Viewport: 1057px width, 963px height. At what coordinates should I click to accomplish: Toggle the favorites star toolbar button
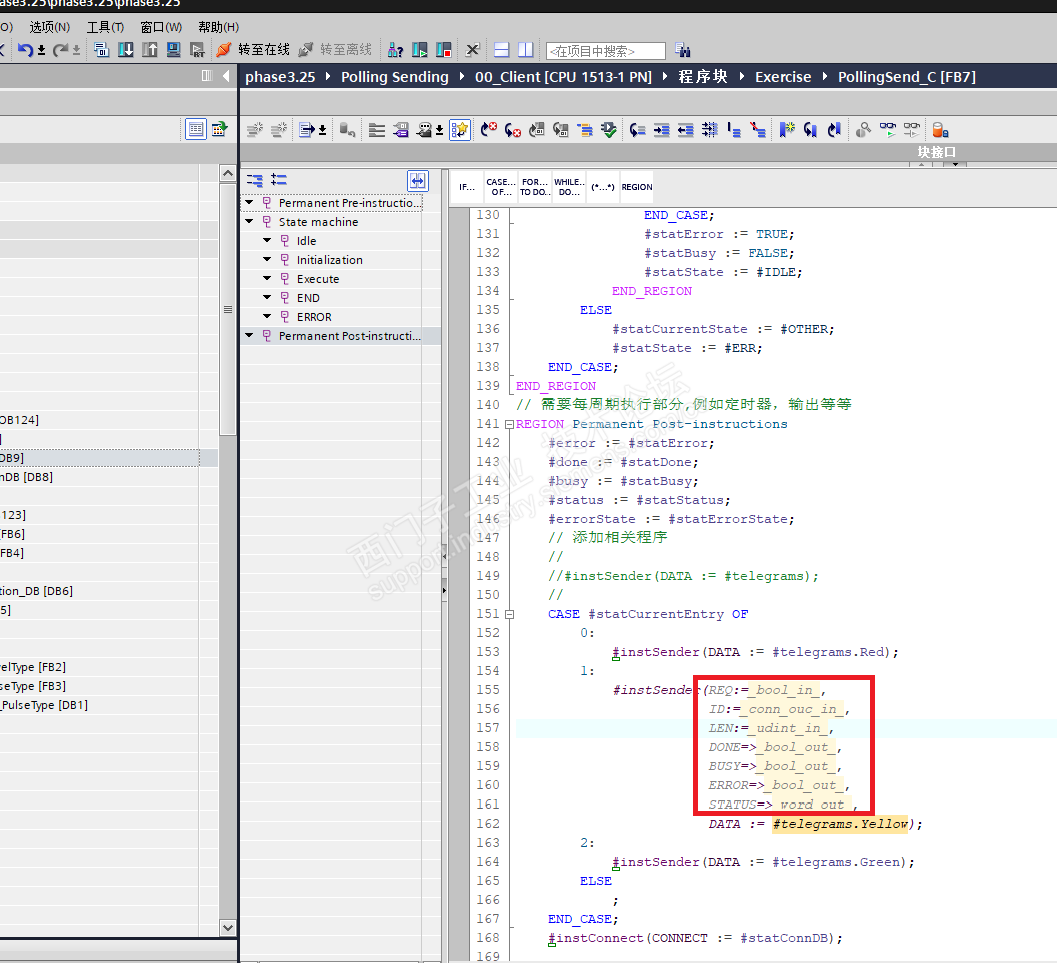(x=460, y=130)
